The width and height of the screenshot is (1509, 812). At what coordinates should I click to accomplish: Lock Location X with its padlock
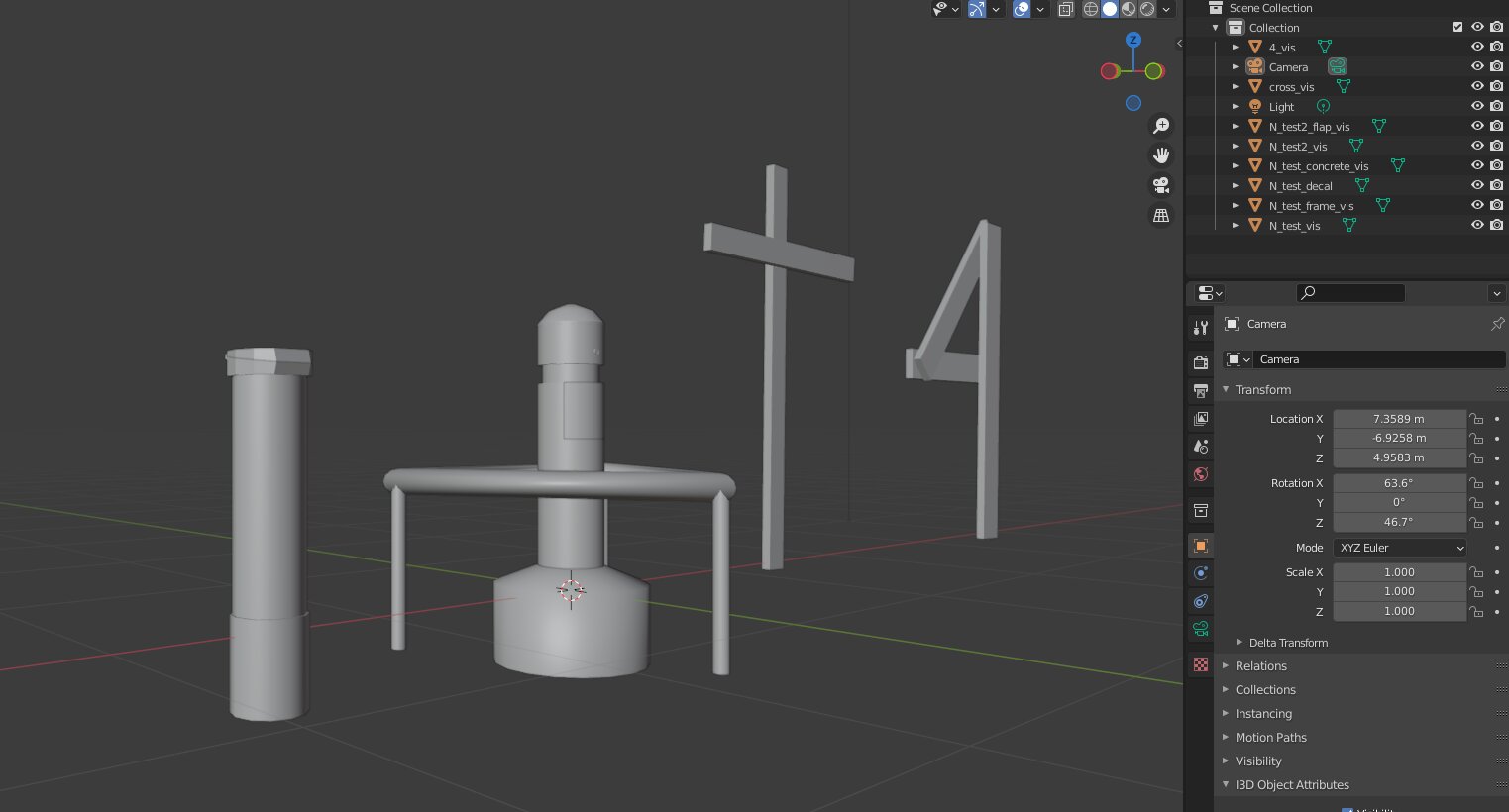pos(1476,419)
